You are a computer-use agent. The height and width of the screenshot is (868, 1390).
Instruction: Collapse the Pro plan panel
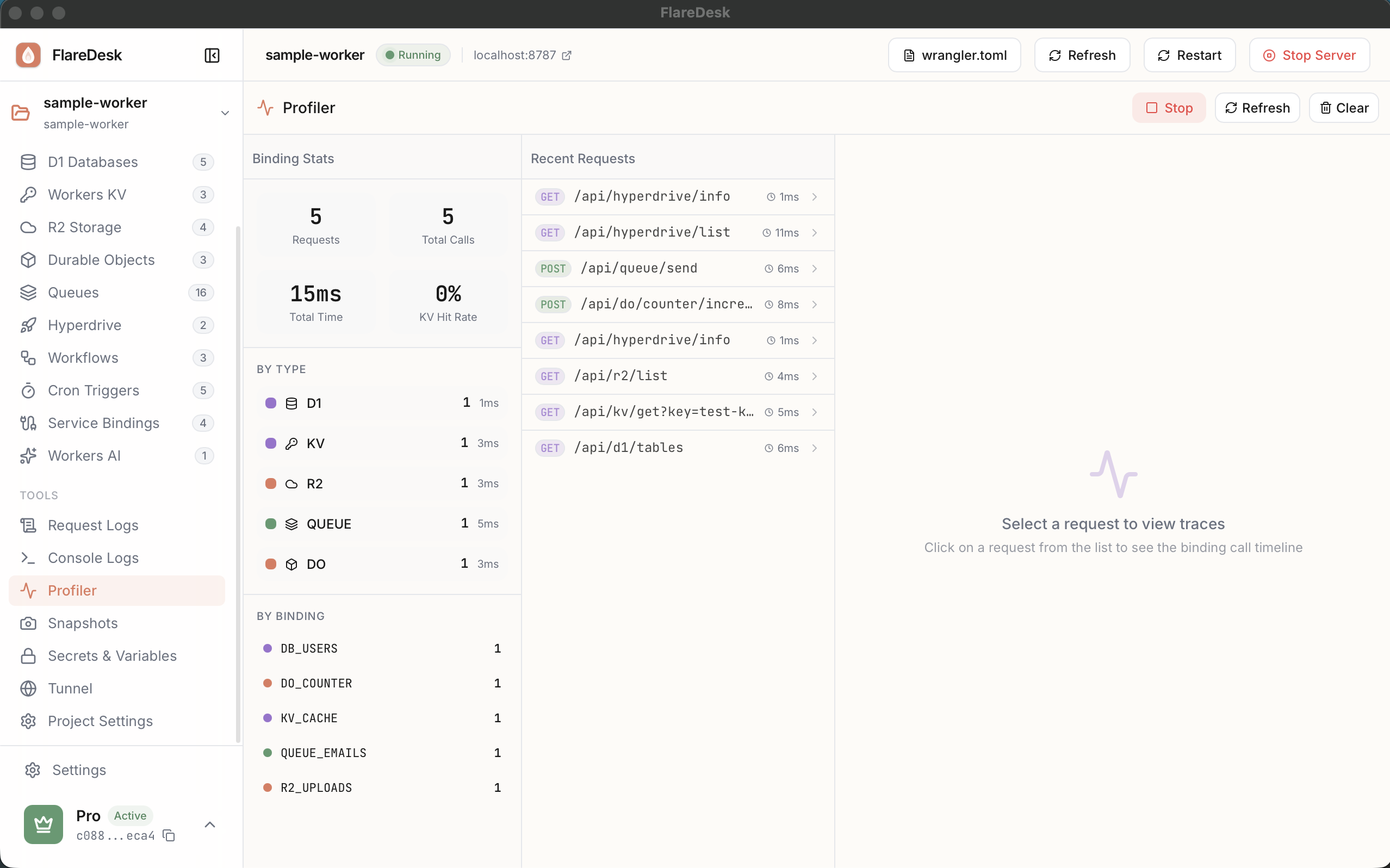pos(209,824)
